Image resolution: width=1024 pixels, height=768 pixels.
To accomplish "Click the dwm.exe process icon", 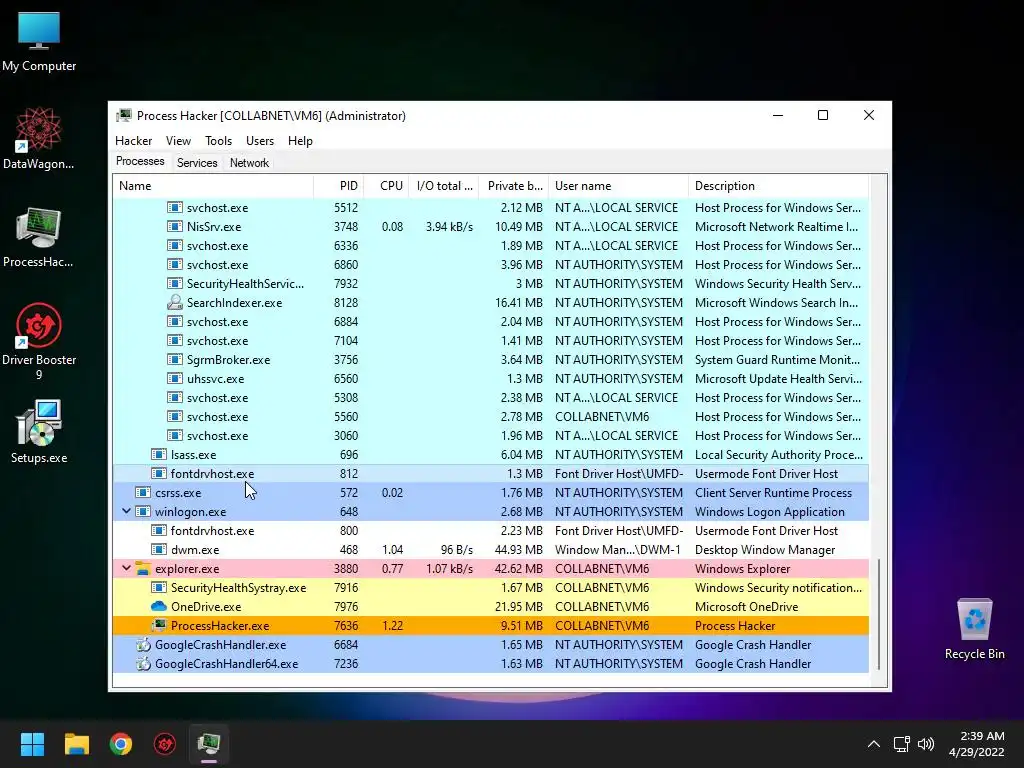I will (159, 550).
